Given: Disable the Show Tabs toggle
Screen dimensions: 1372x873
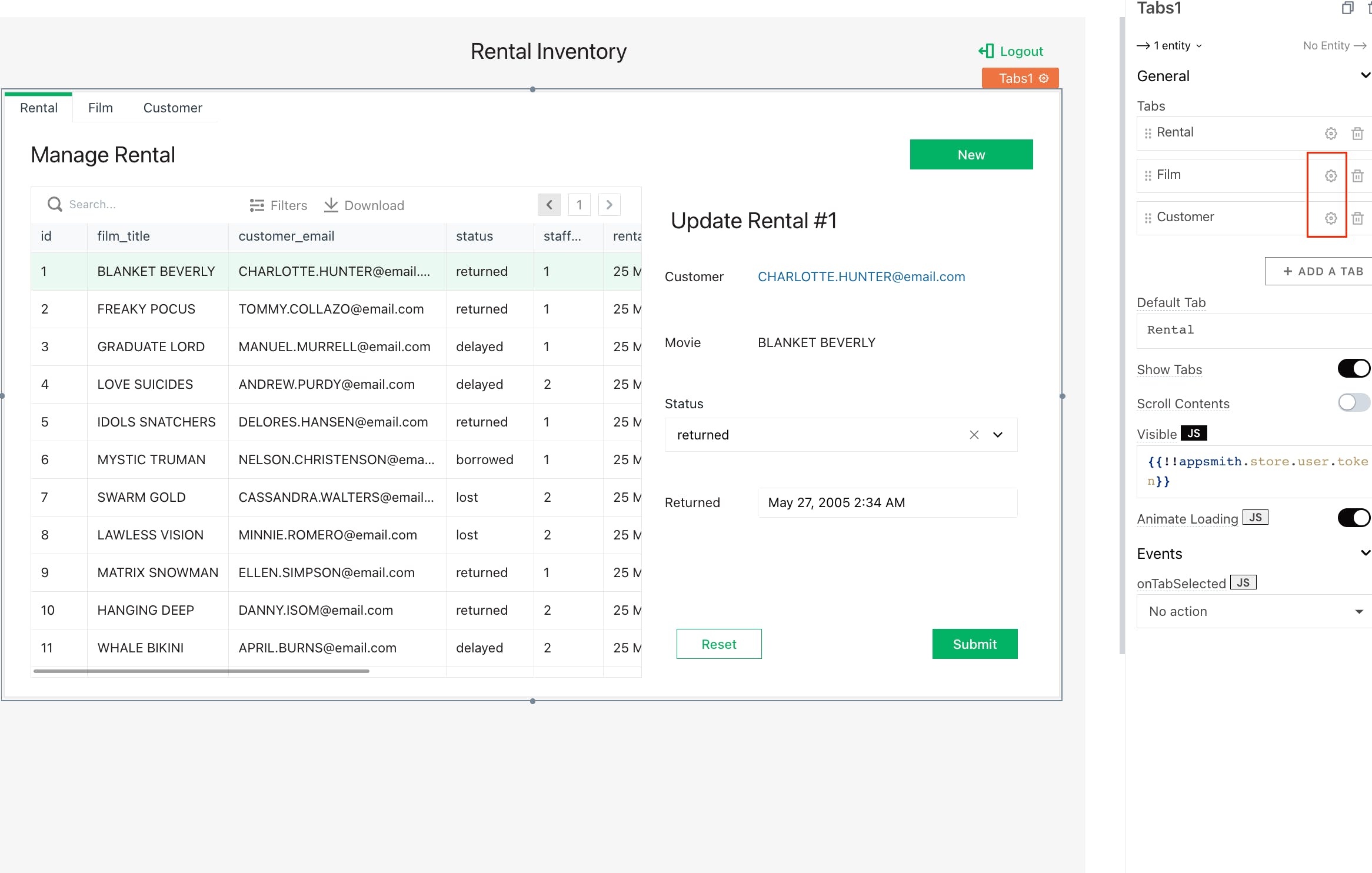Looking at the screenshot, I should click(x=1353, y=369).
